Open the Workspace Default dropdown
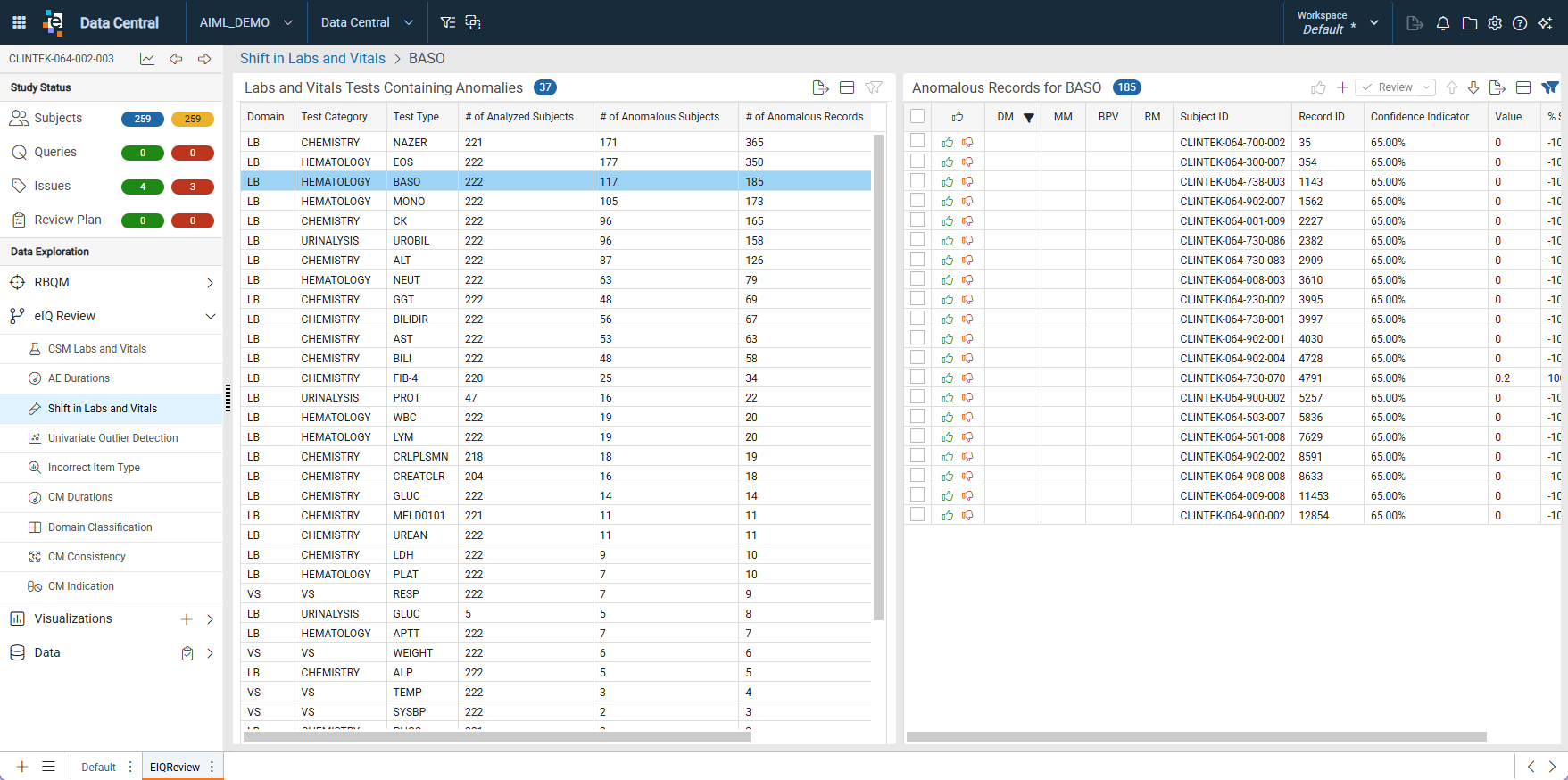1568x780 pixels. [x=1338, y=22]
